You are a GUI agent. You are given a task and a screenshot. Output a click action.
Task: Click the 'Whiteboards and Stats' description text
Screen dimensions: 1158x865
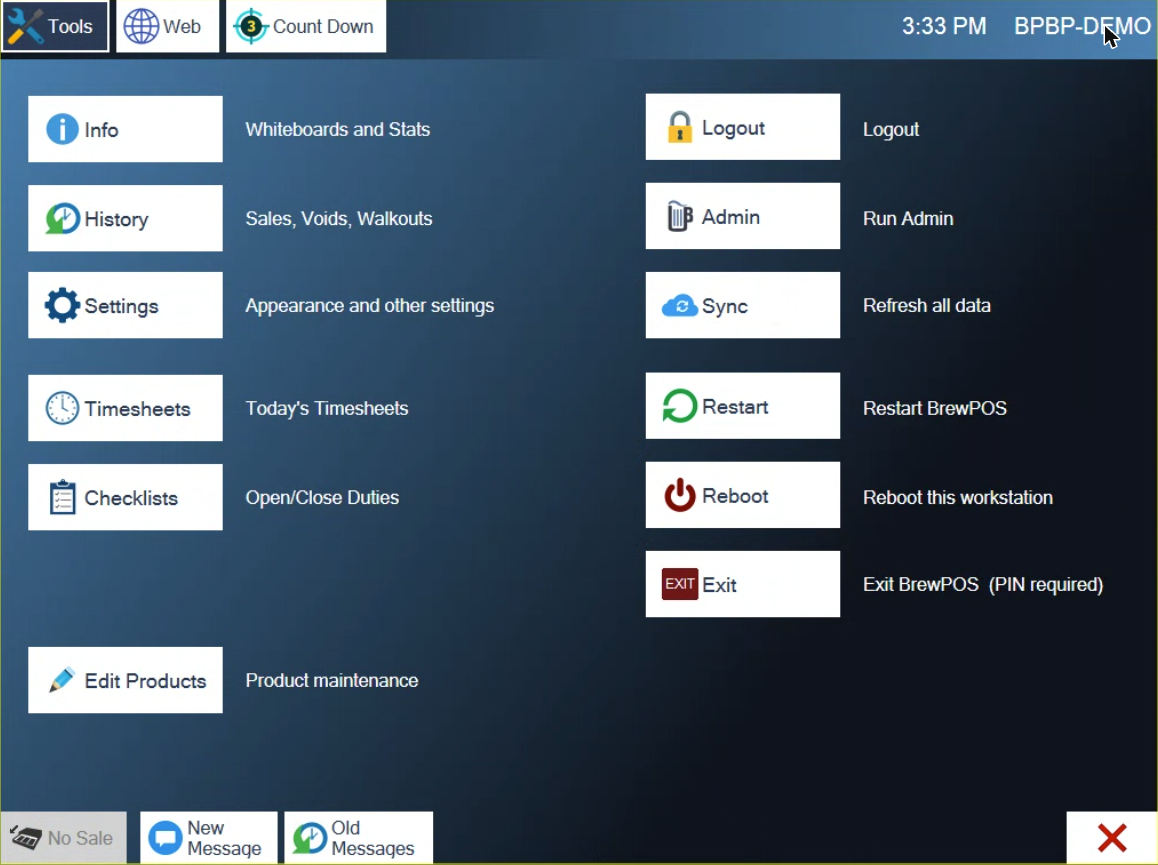tap(338, 129)
